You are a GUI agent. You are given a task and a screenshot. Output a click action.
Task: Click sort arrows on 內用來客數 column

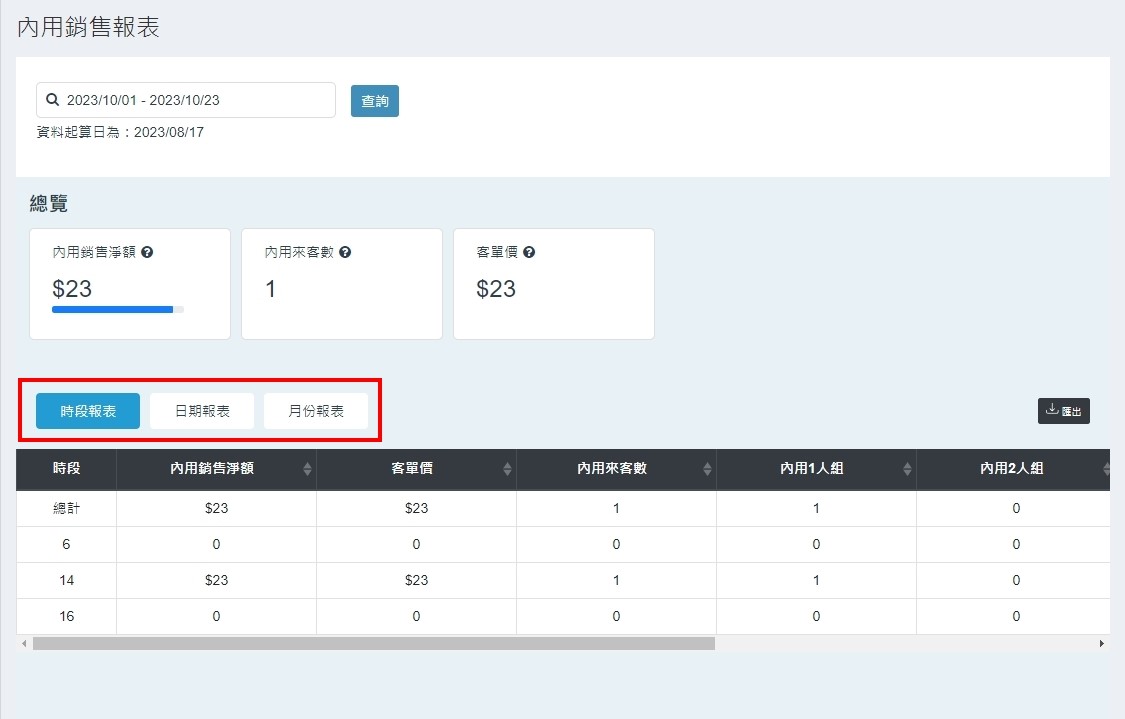(707, 469)
